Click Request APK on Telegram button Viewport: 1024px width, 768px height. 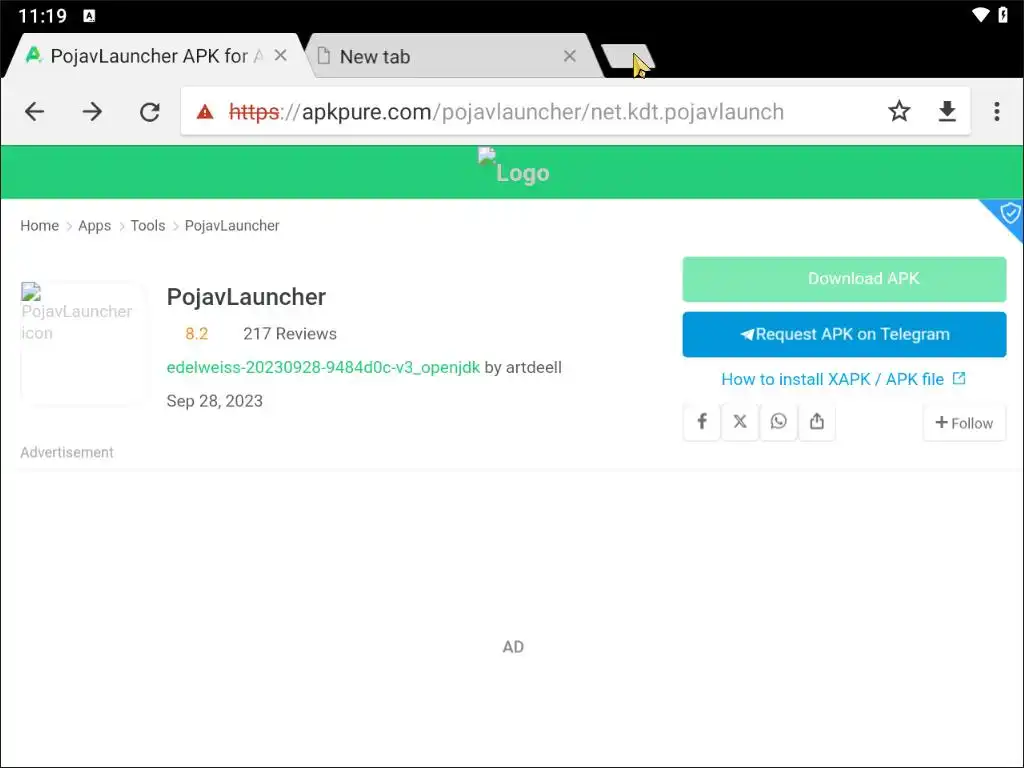click(x=844, y=334)
